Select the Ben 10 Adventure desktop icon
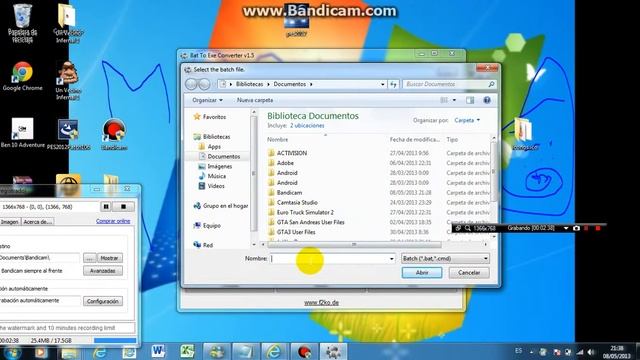 22,133
